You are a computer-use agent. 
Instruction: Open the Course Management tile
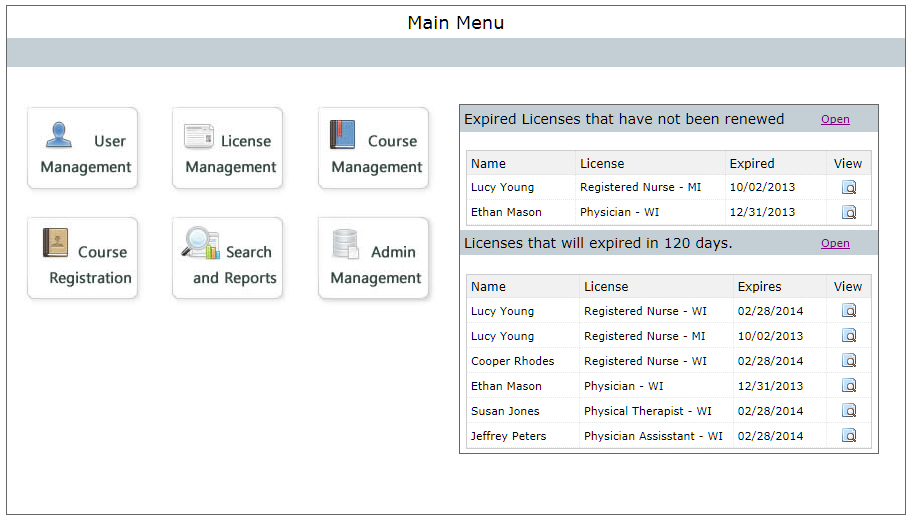point(373,149)
